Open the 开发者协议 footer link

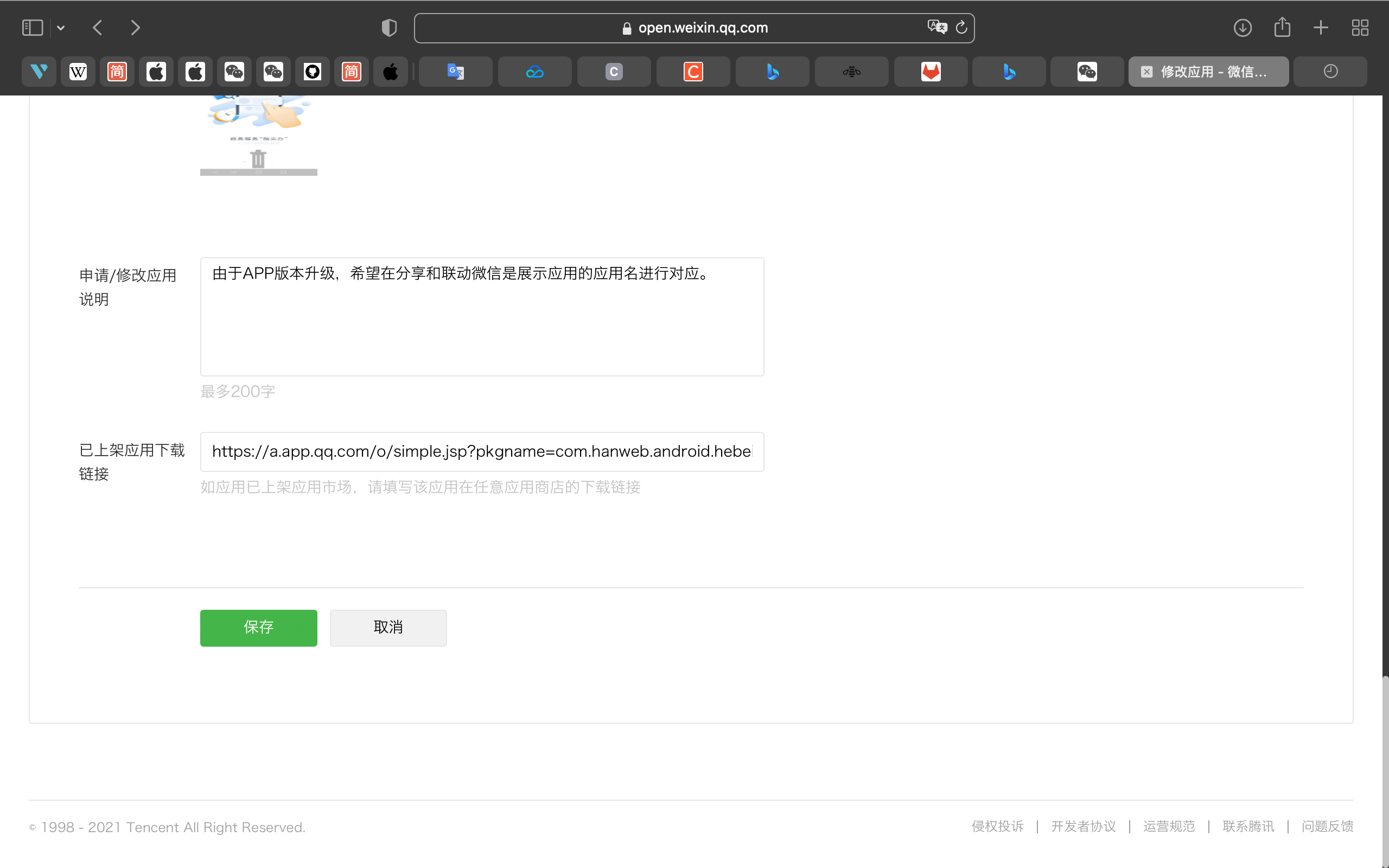[1083, 826]
